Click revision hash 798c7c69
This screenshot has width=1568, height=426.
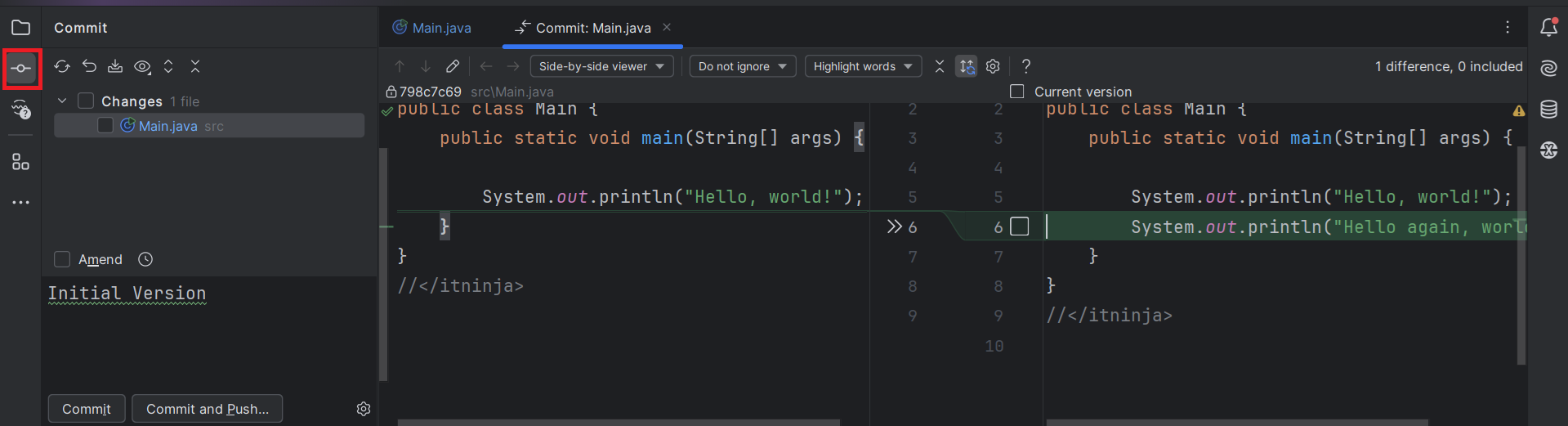[431, 92]
